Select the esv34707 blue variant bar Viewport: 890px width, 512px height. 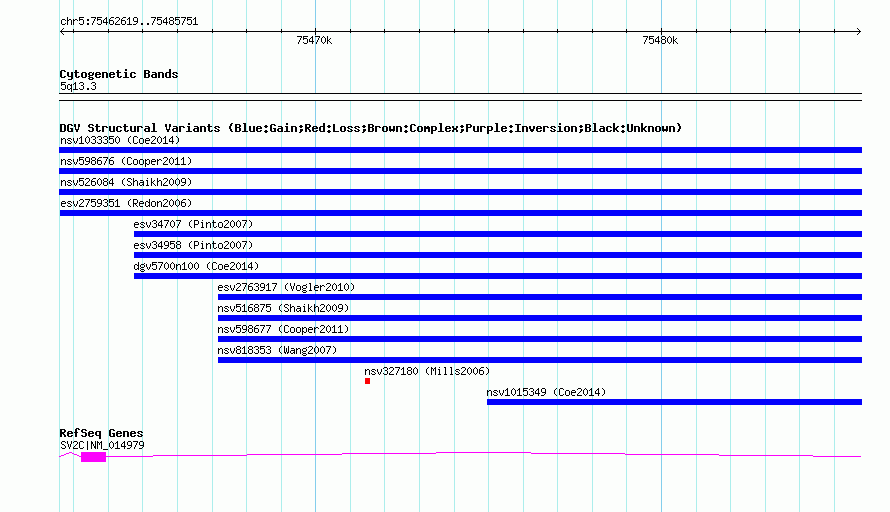[498, 234]
